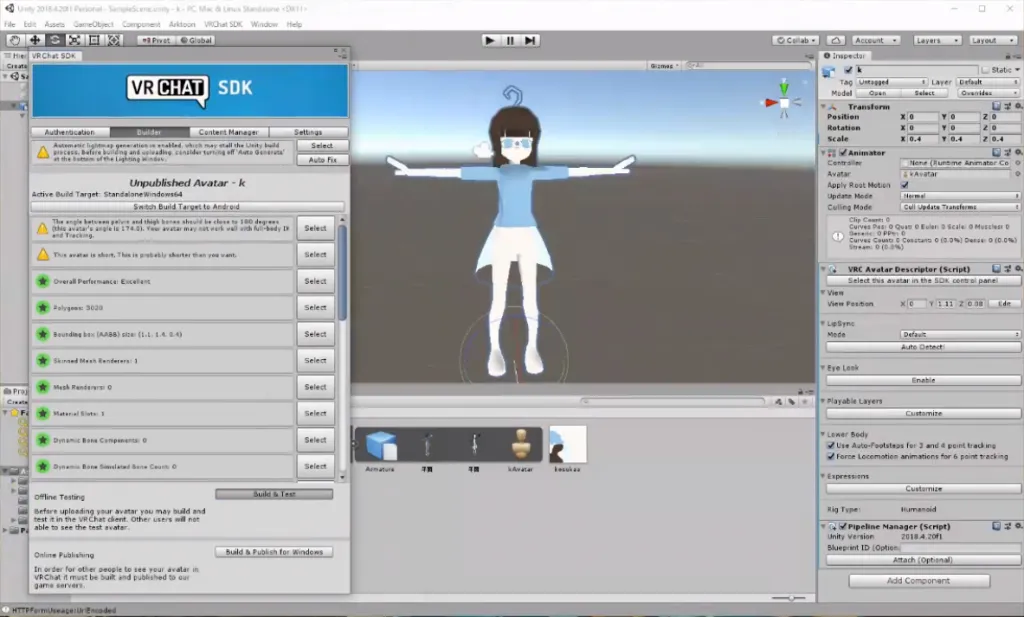1024x617 pixels.
Task: Open the Account dropdown
Action: pos(875,40)
